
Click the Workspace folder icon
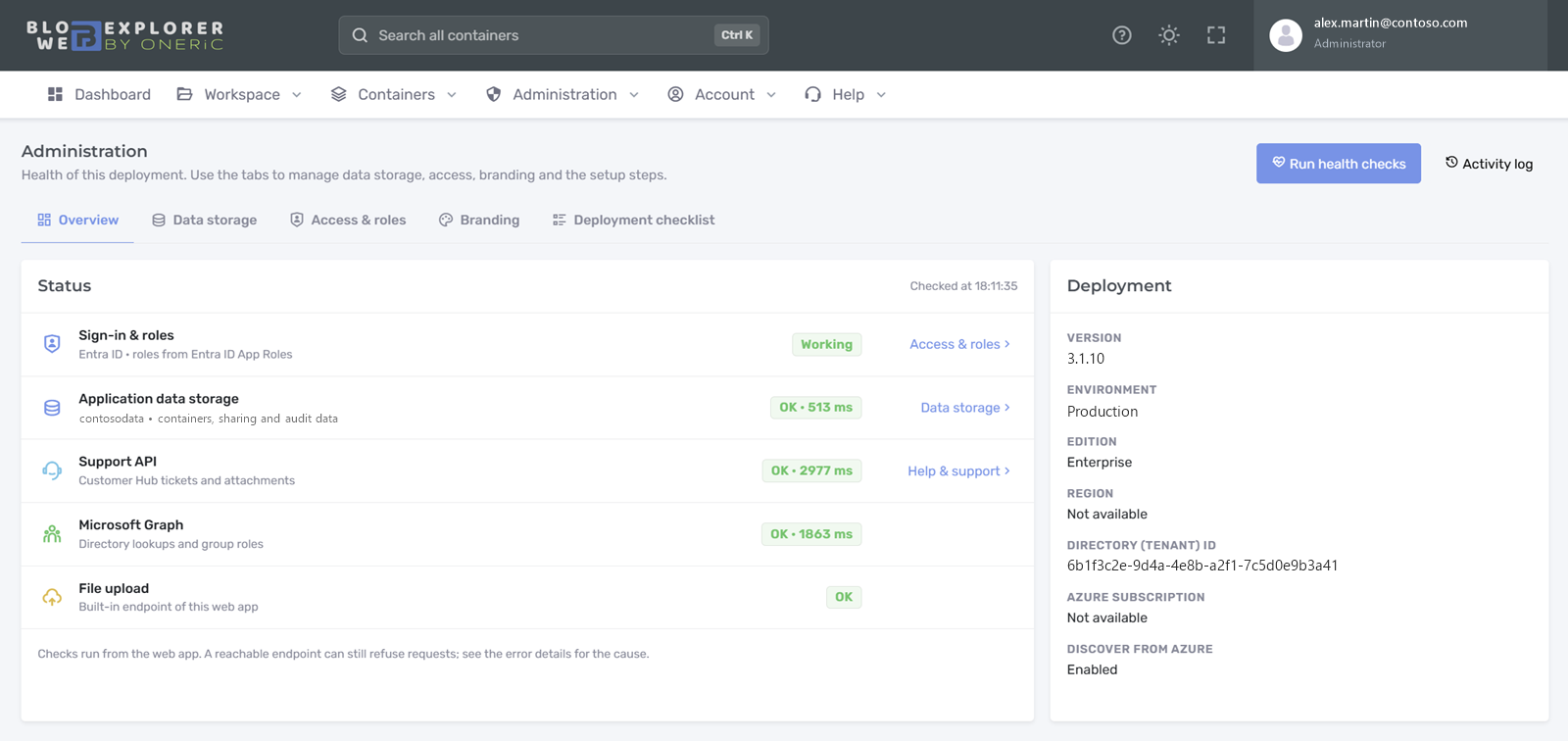[184, 94]
